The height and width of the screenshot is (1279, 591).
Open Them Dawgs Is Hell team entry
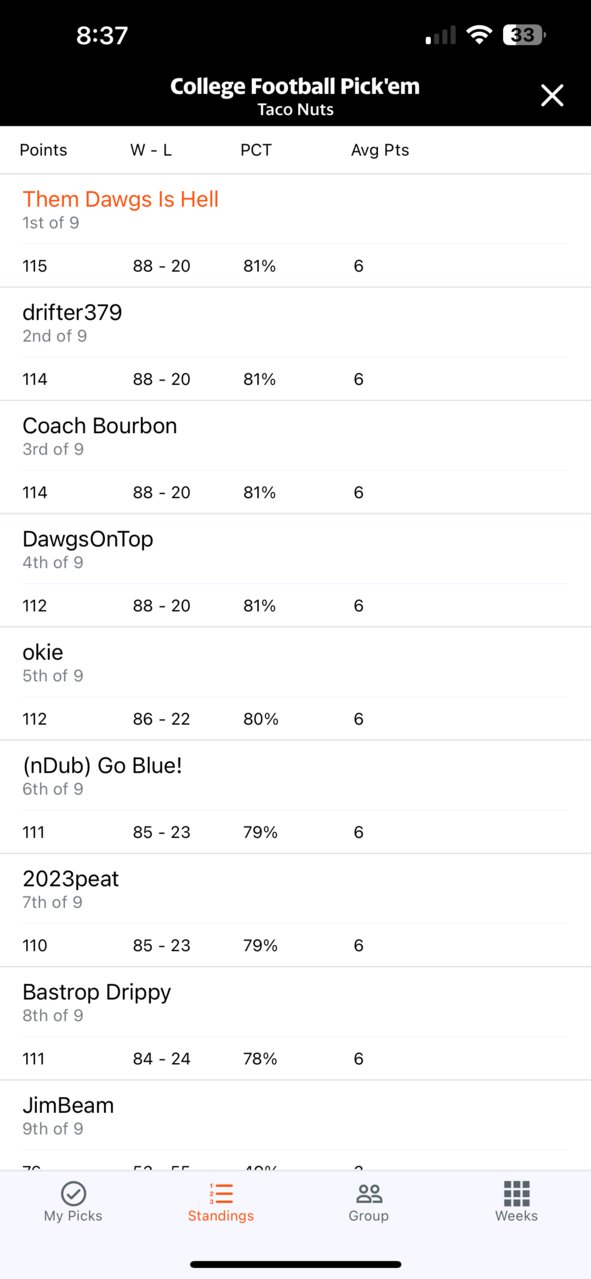pyautogui.click(x=295, y=231)
